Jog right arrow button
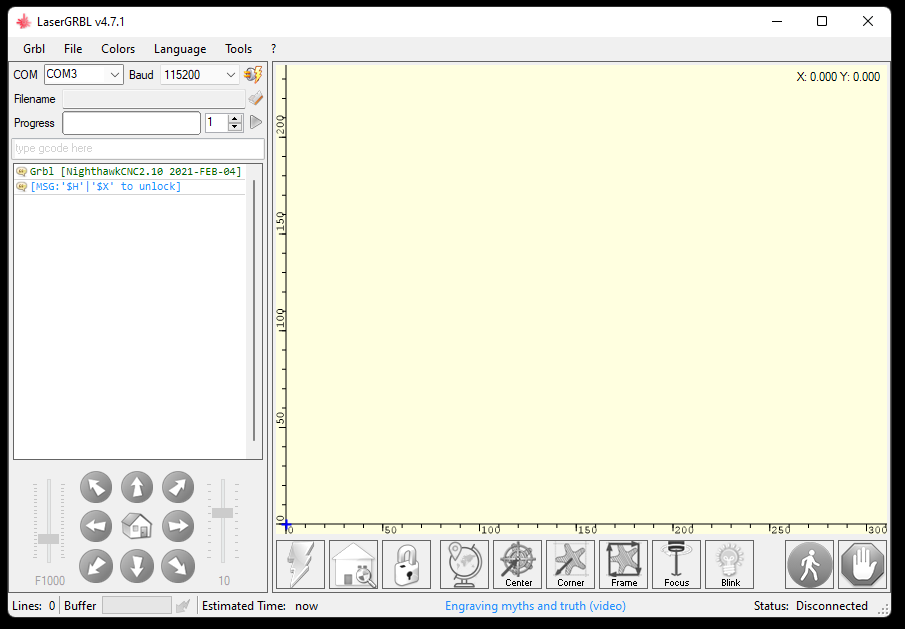This screenshot has width=905, height=629. pyautogui.click(x=178, y=526)
